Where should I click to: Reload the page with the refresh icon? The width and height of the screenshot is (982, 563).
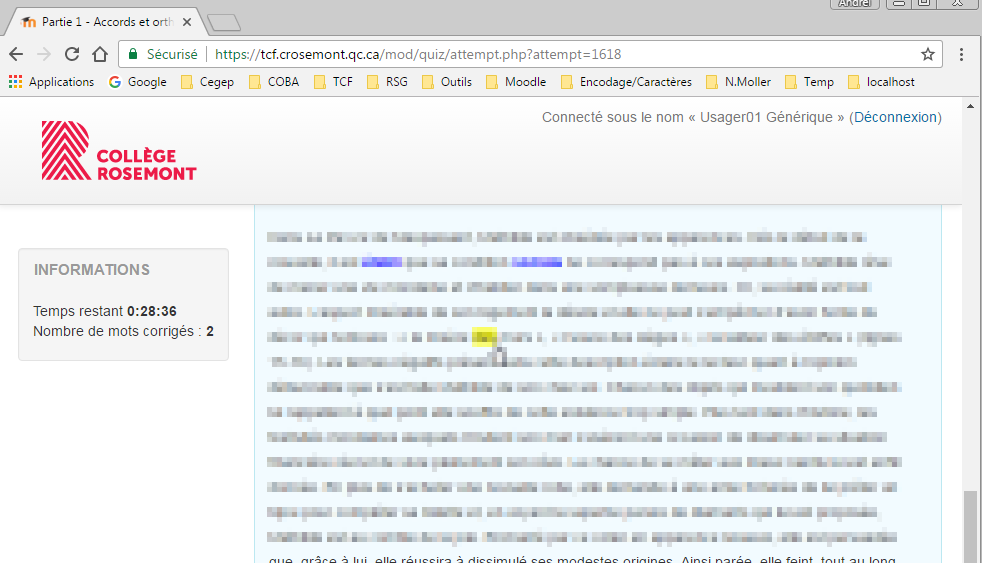tap(72, 54)
